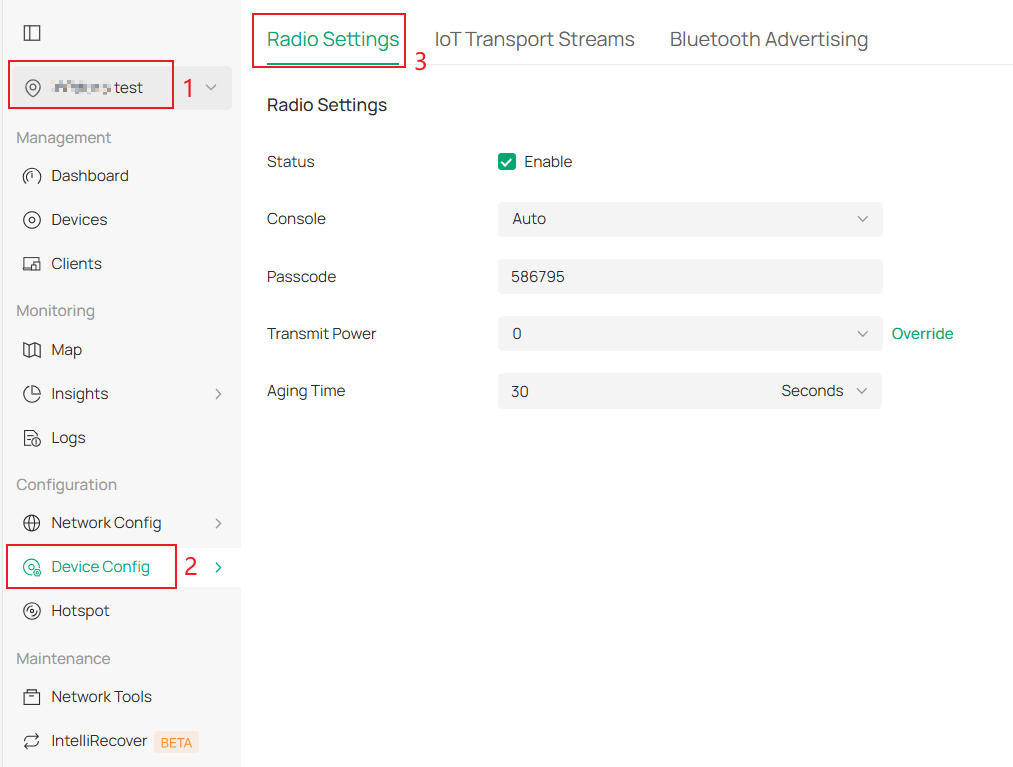
Task: Click the Override link next to Transmit Power
Action: click(922, 333)
